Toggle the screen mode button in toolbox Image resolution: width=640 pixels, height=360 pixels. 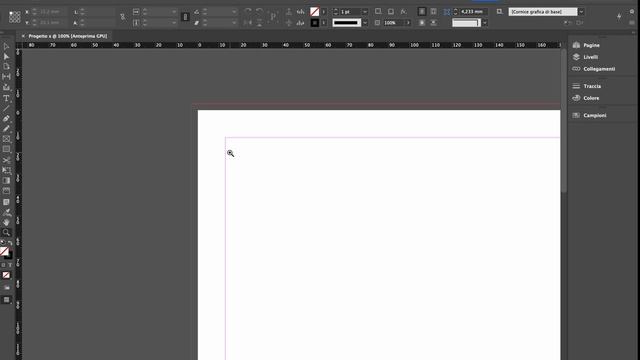point(6,300)
